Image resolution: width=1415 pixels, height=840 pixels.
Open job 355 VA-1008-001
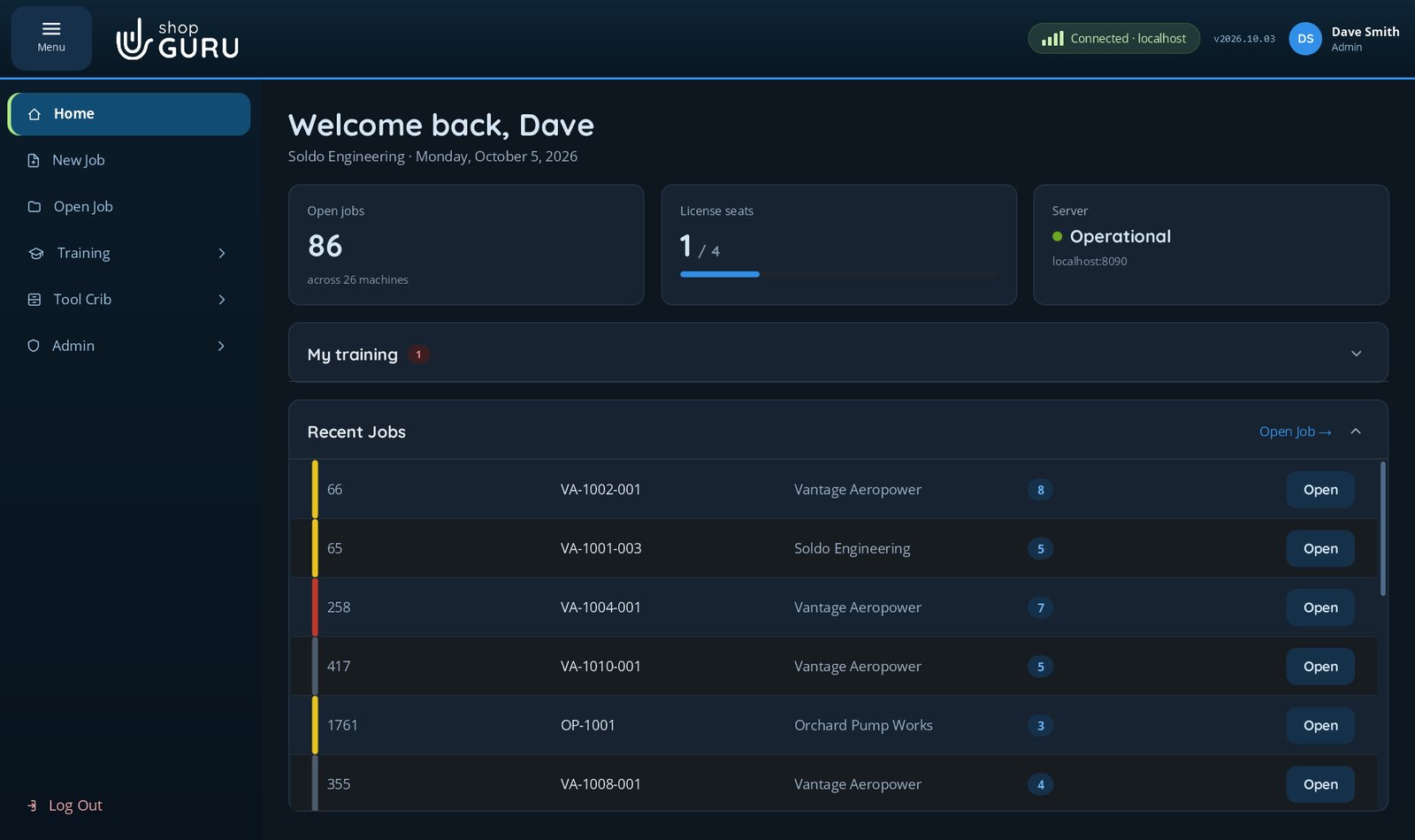pyautogui.click(x=1320, y=784)
